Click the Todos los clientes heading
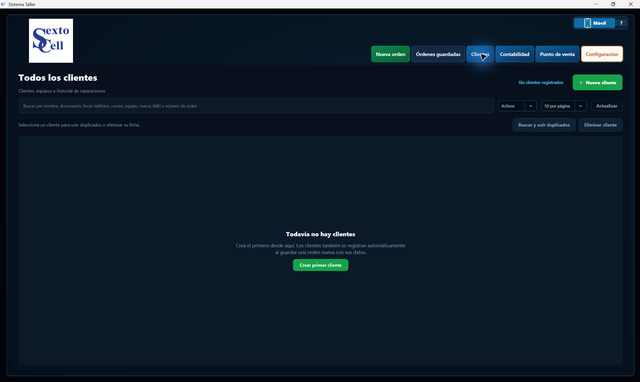640x382 pixels. pyautogui.click(x=58, y=78)
